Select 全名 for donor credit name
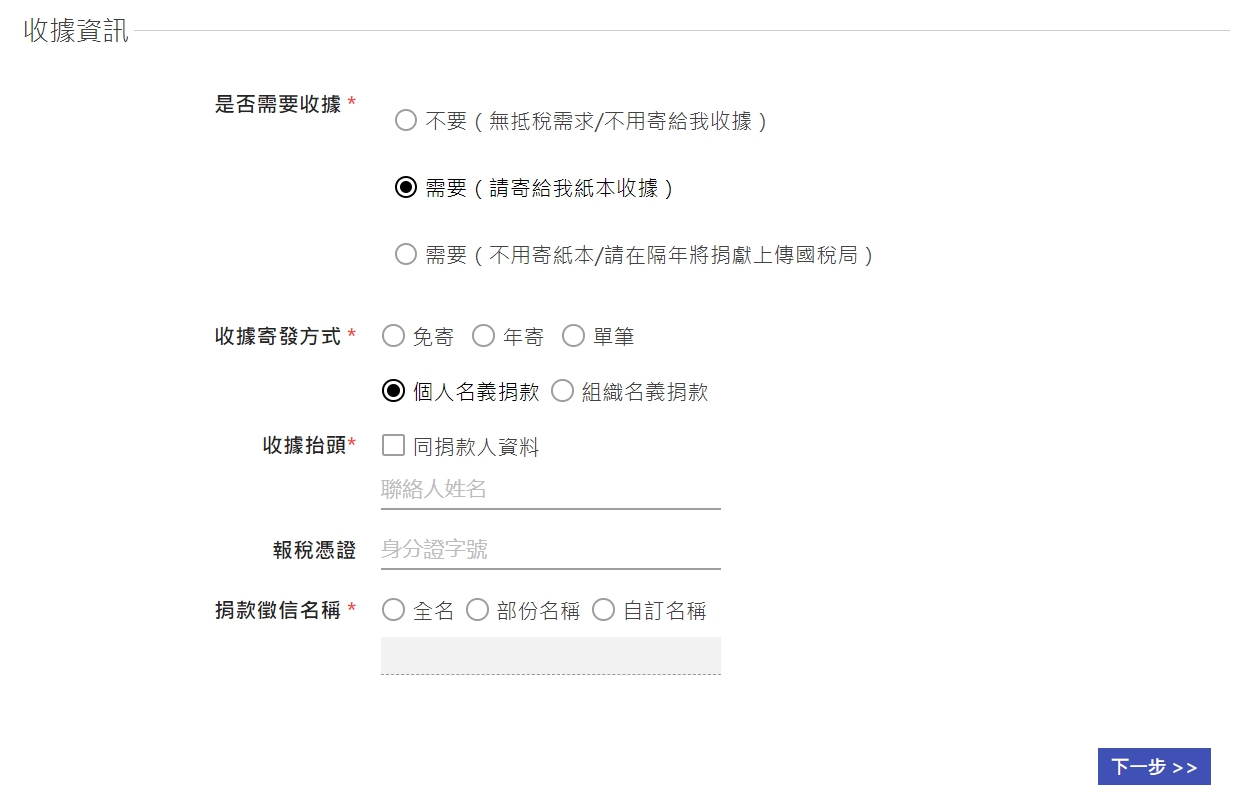 [x=393, y=610]
